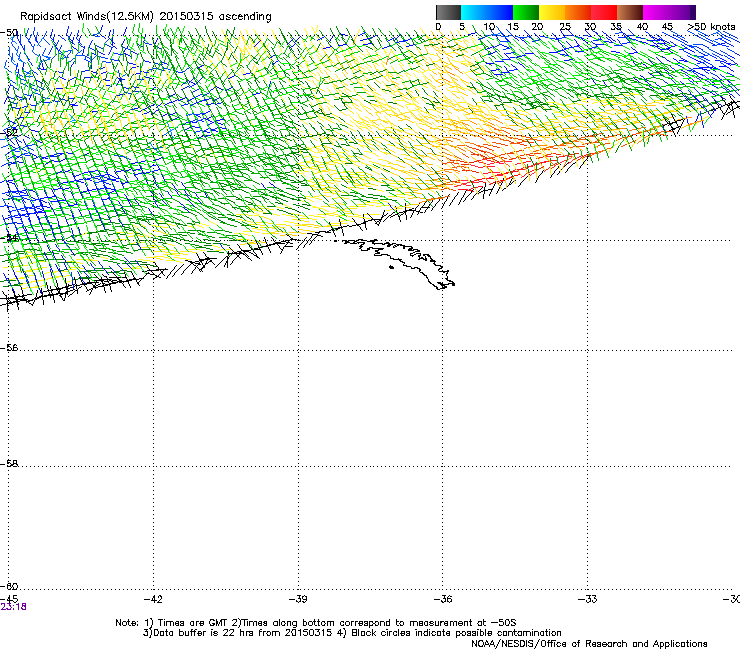This screenshot has height=650, width=740.
Task: Click the orange 25–30 knots color segment
Action: 578,12
